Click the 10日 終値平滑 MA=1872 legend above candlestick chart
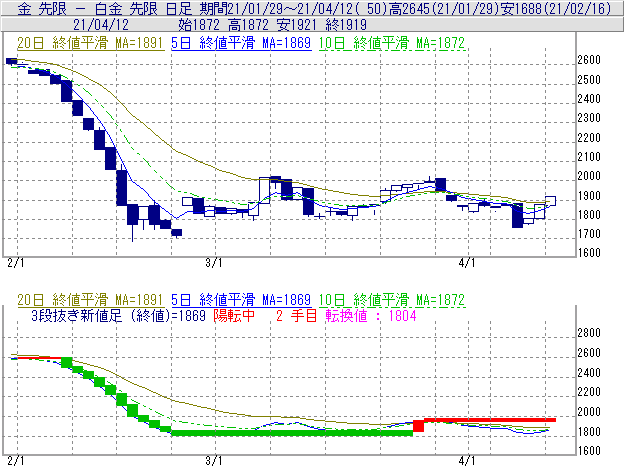The image size is (624, 473). pyautogui.click(x=392, y=43)
